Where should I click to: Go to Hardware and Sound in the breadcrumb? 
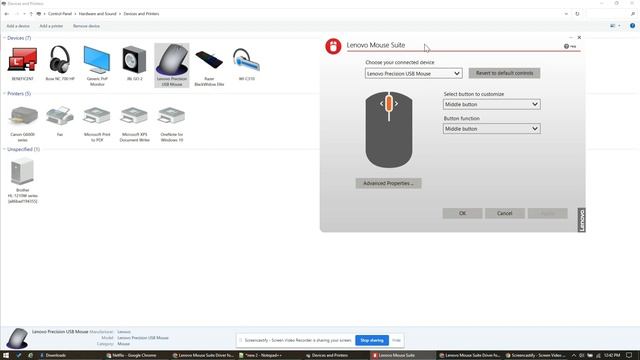point(98,14)
